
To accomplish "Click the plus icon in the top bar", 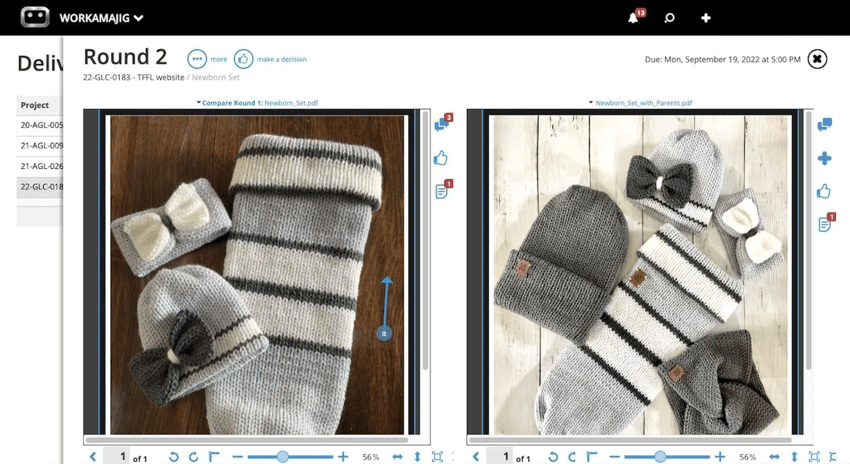I will tap(706, 18).
